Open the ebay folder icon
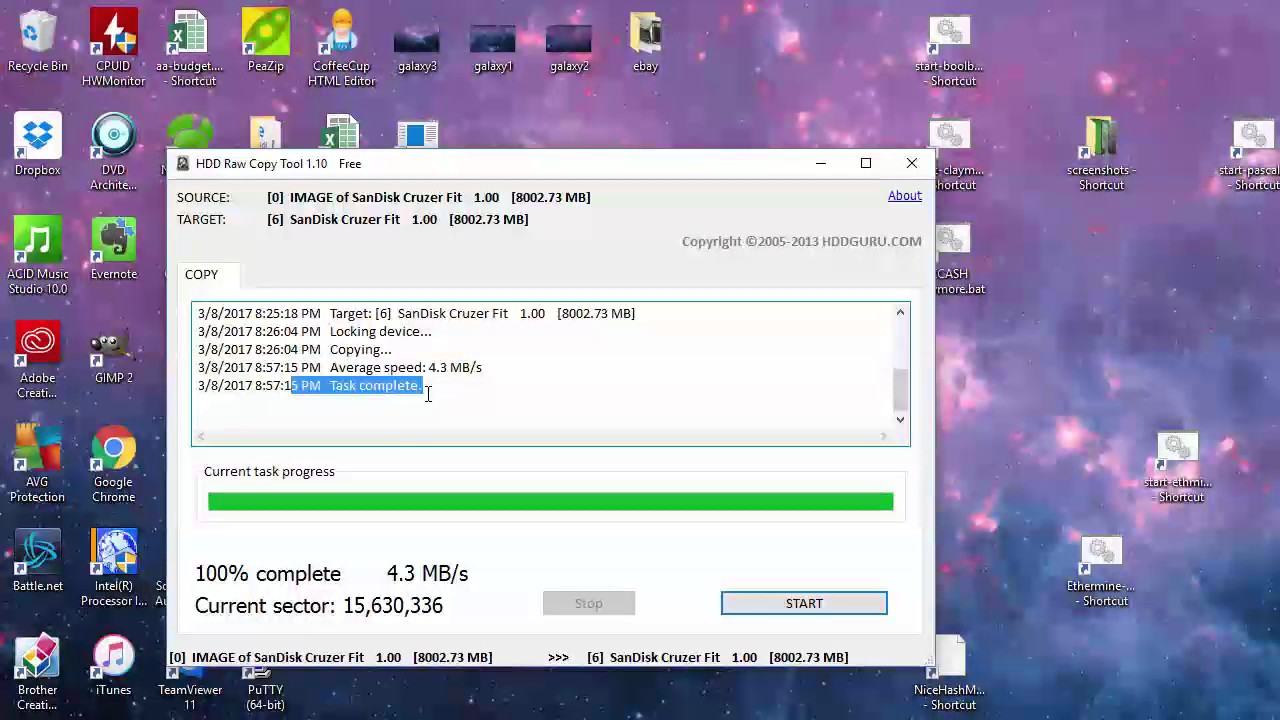 (645, 40)
